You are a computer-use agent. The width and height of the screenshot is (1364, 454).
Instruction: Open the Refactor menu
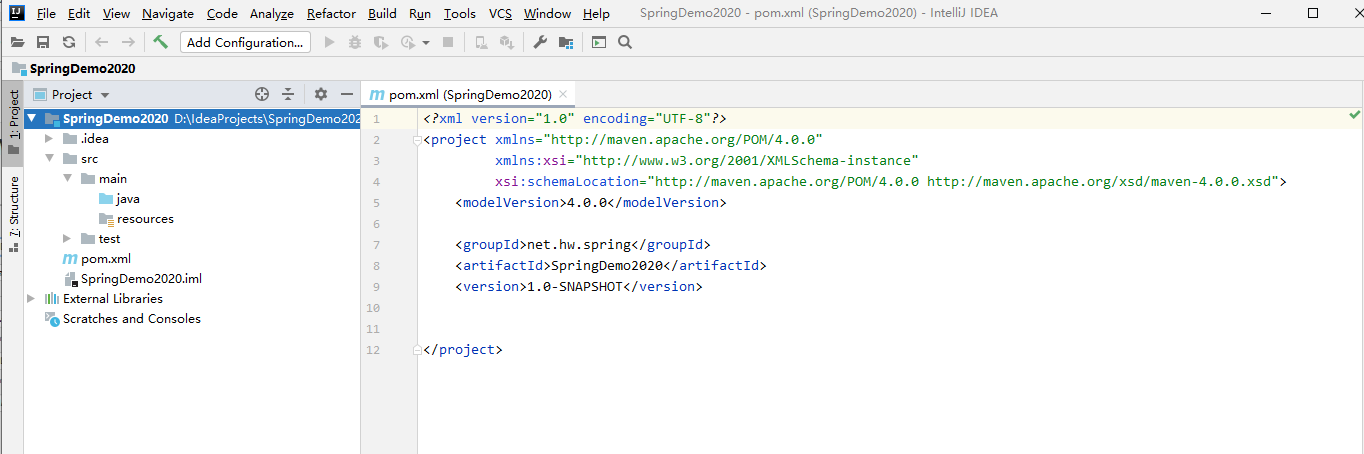point(331,14)
